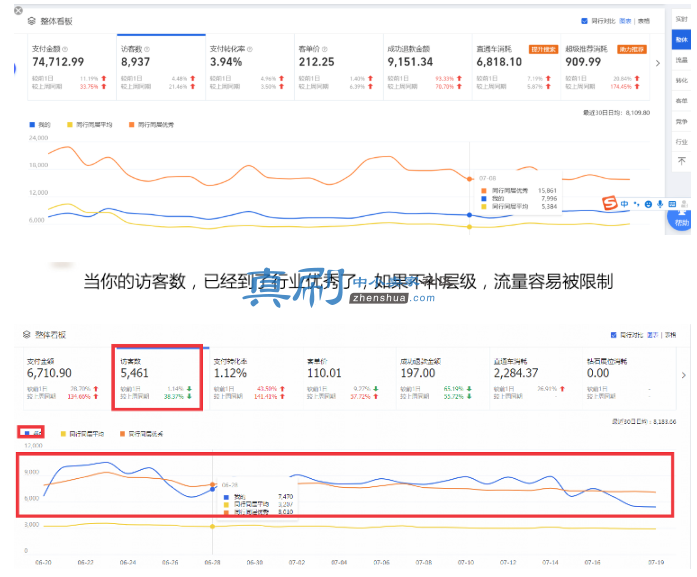Open the 客单 sidebar tab
697x577 pixels.
coord(681,101)
